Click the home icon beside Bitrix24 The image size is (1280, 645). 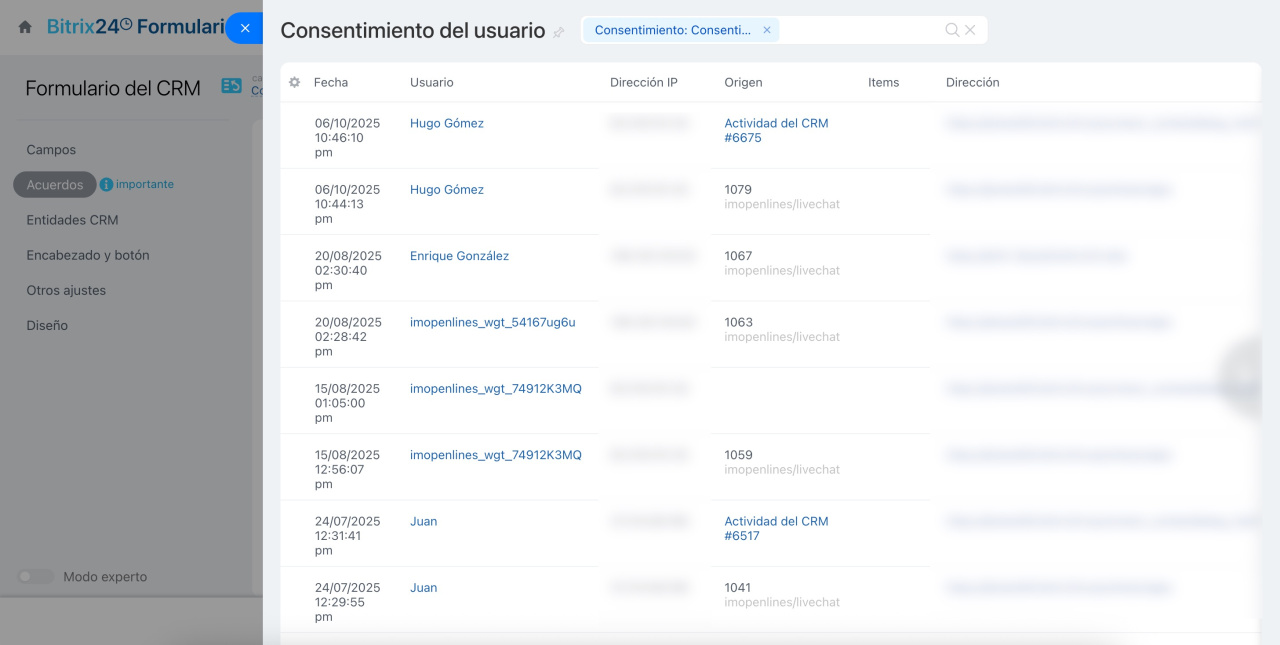25,28
